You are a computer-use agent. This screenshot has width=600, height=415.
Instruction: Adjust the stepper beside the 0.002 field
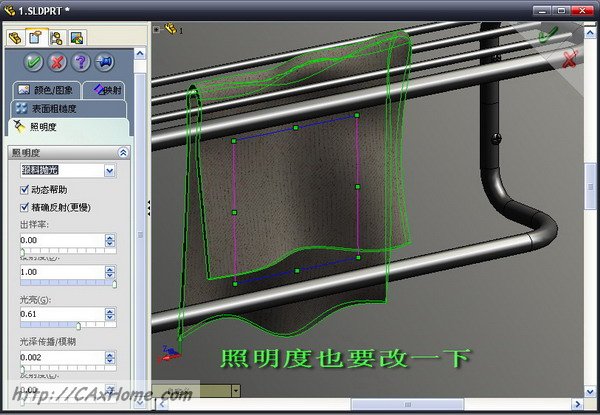coord(110,357)
